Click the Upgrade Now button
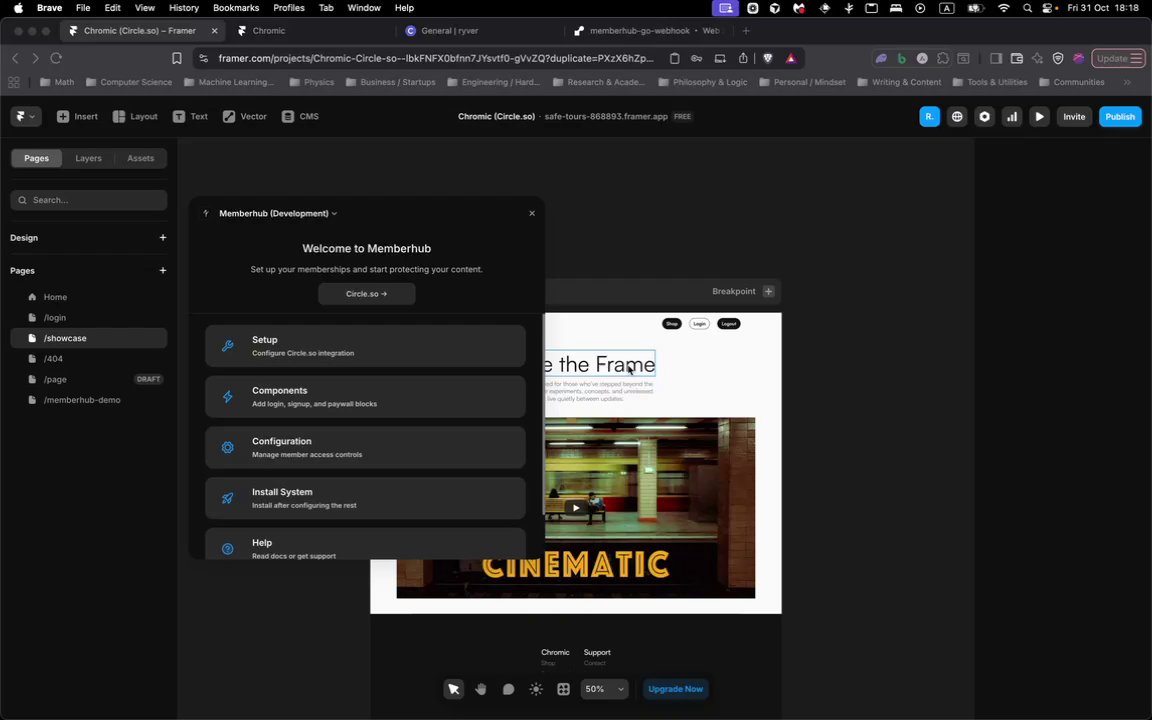 click(x=675, y=689)
